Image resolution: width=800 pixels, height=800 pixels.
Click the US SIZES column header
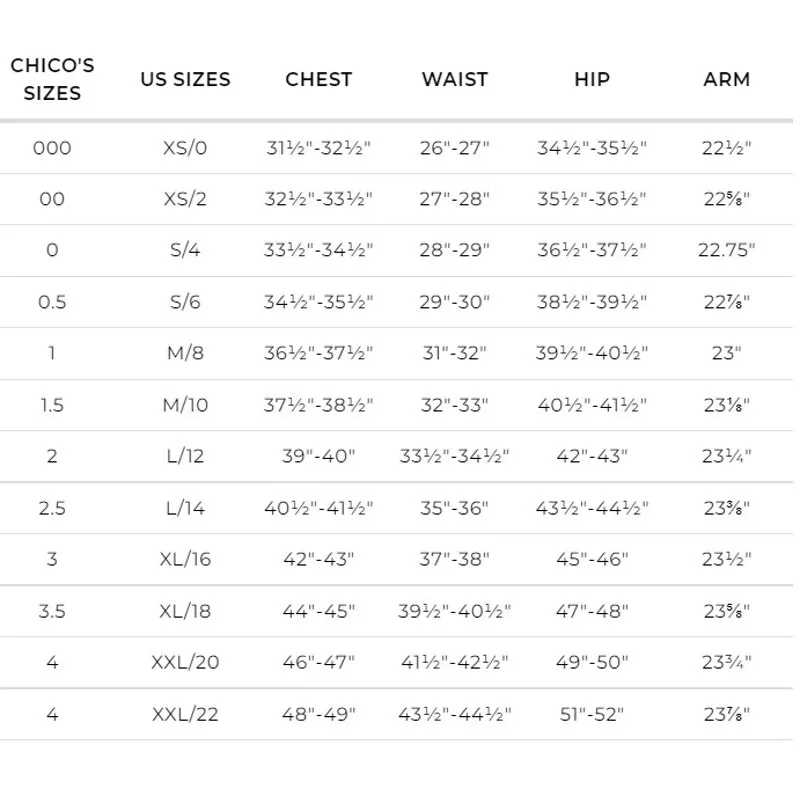pyautogui.click(x=185, y=79)
